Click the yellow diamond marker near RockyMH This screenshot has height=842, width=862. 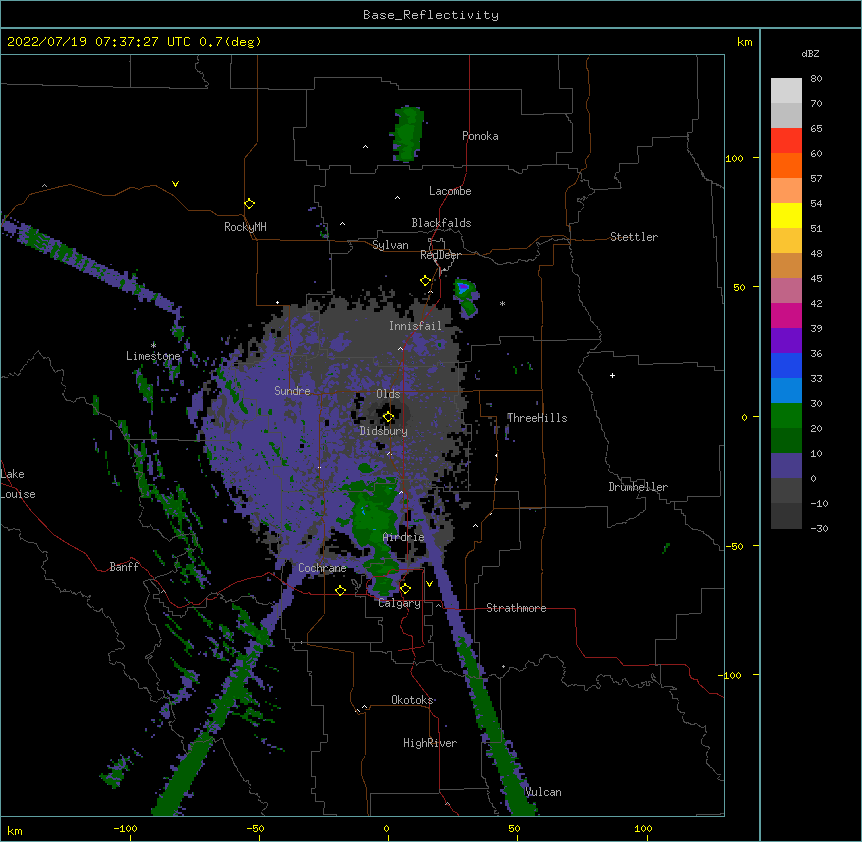click(x=249, y=204)
